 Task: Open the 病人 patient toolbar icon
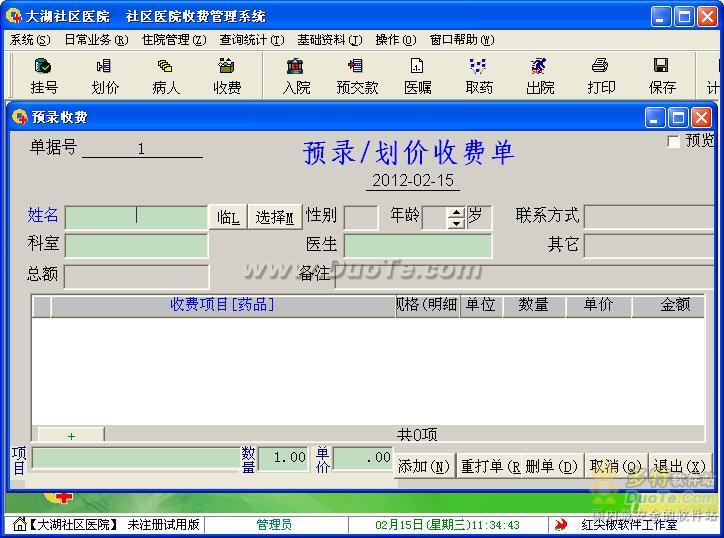point(166,76)
